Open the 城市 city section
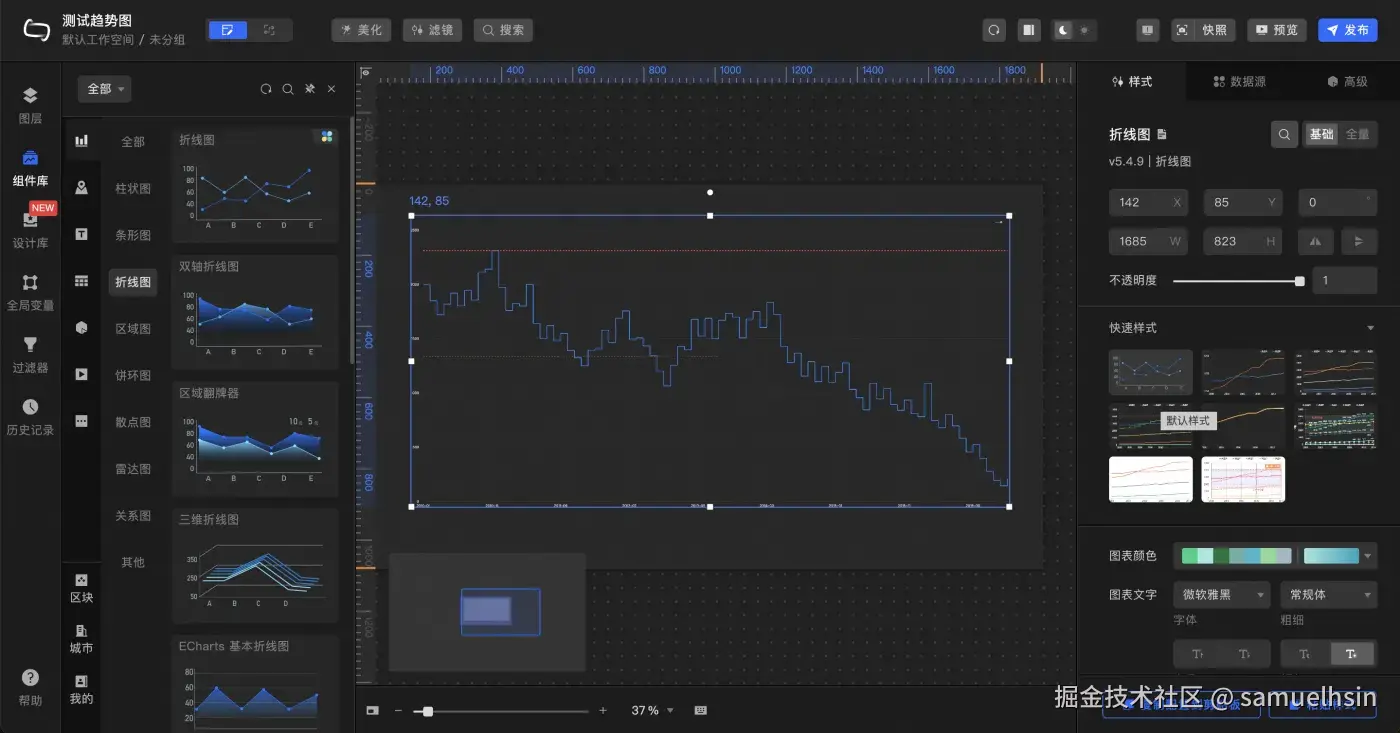The height and width of the screenshot is (733, 1400). coord(81,638)
